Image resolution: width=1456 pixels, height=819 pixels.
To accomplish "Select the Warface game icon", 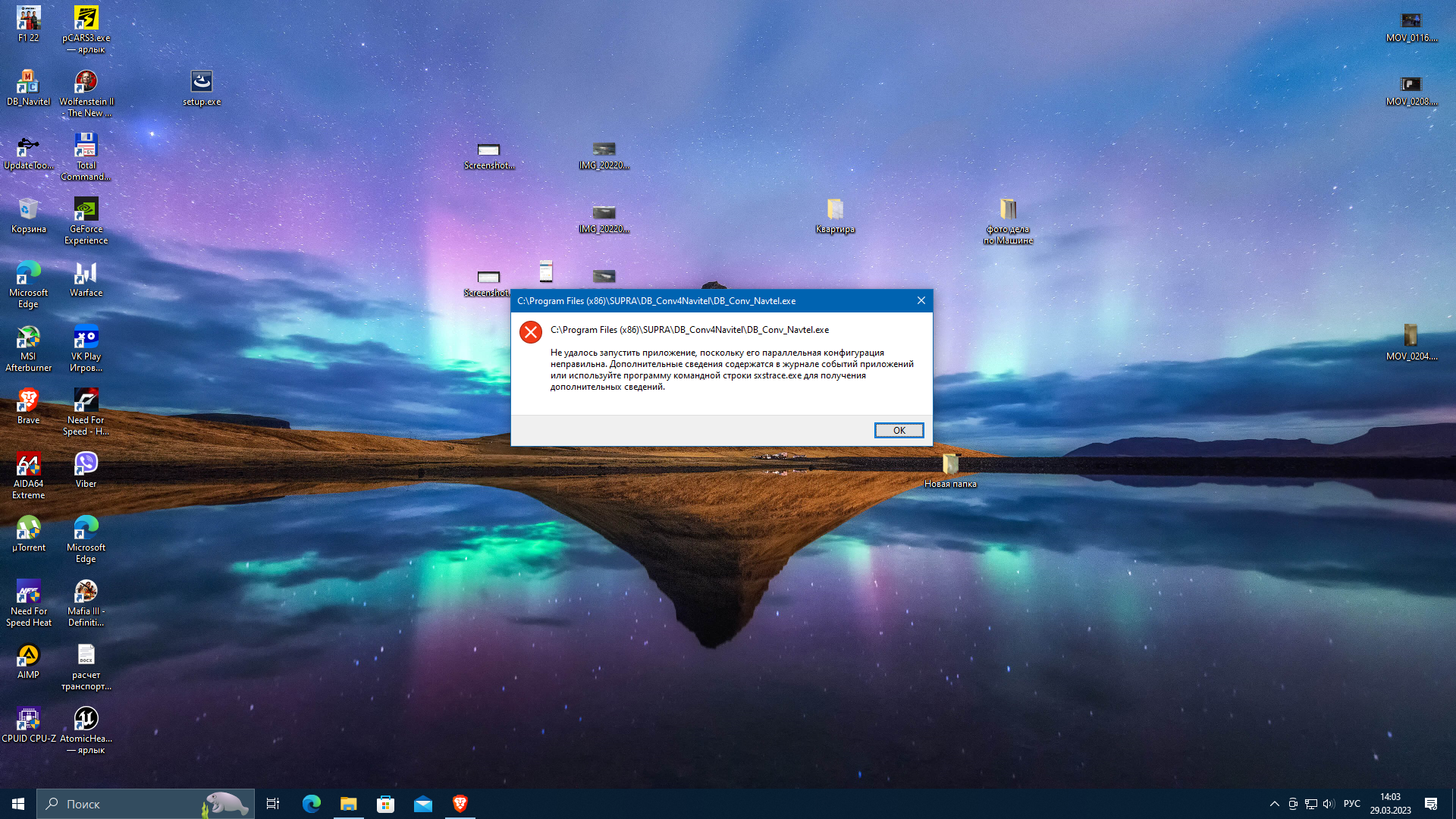I will pyautogui.click(x=86, y=274).
